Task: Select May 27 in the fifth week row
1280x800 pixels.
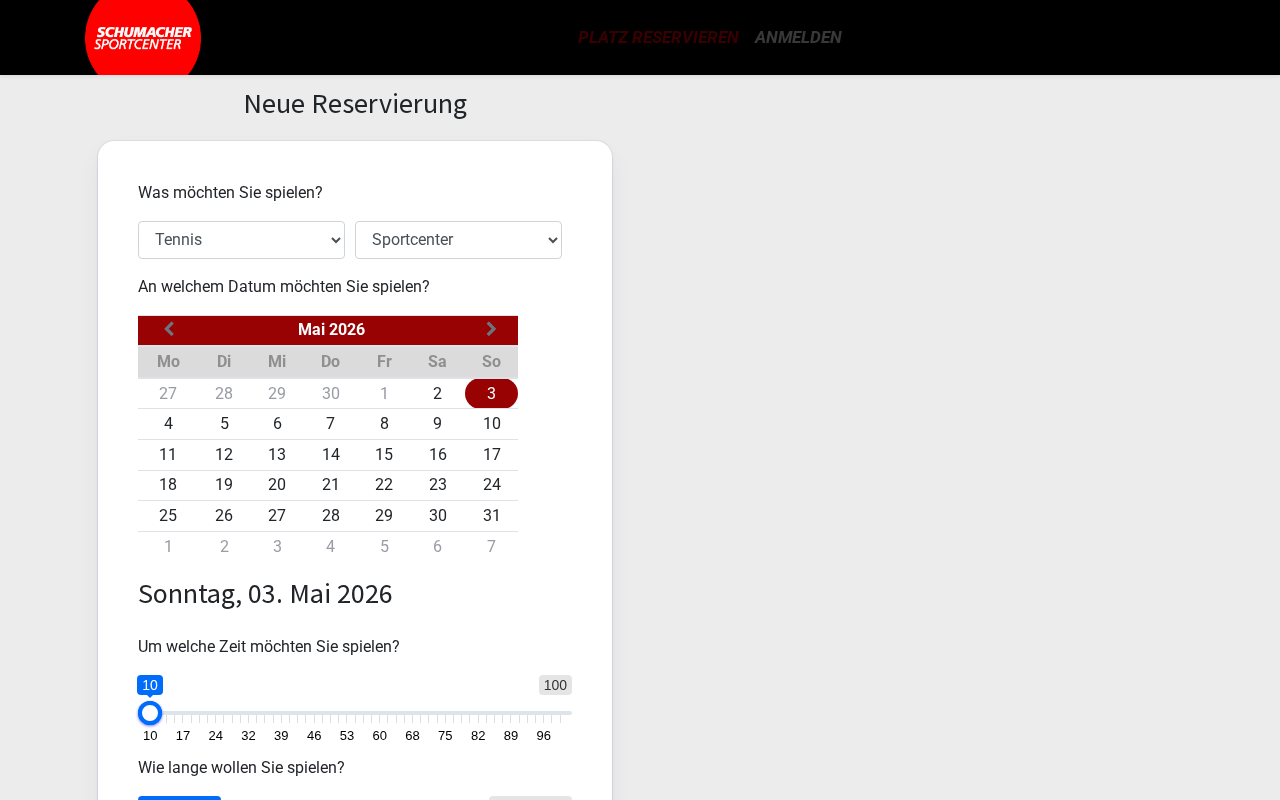Action: click(x=277, y=516)
